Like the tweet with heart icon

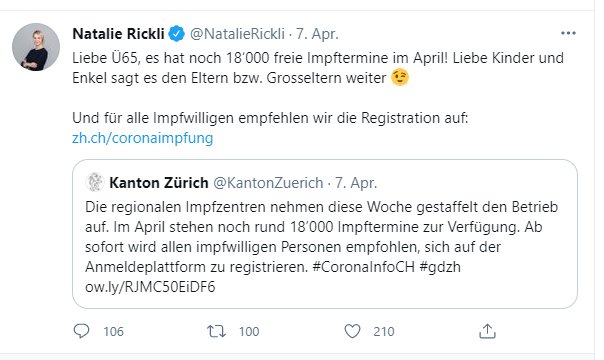pos(352,331)
